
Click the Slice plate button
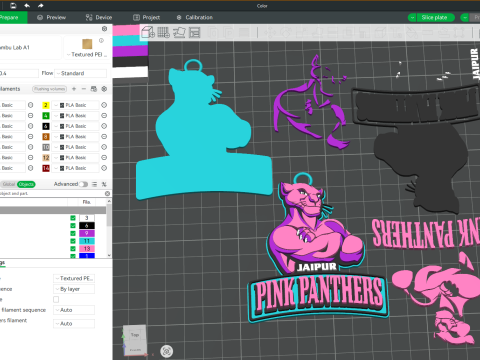(435, 18)
